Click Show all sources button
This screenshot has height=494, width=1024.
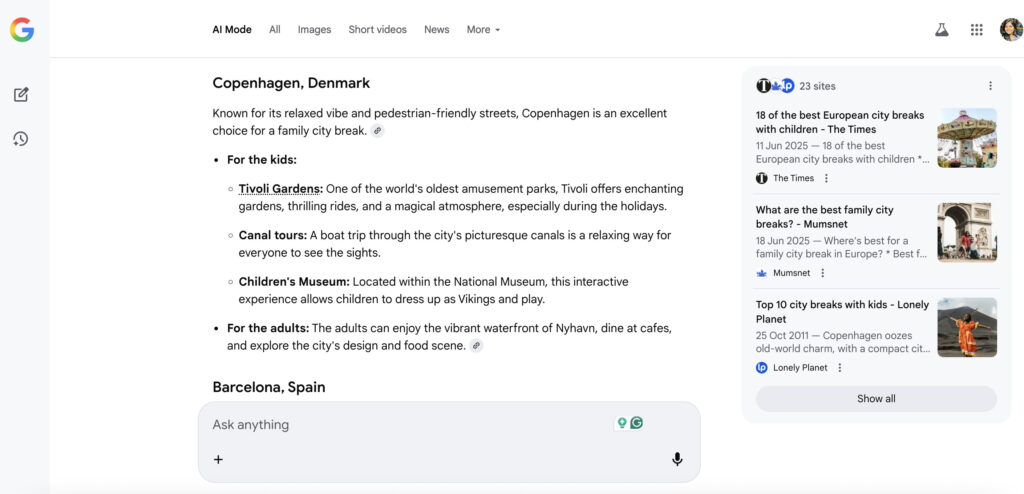pyautogui.click(x=876, y=399)
